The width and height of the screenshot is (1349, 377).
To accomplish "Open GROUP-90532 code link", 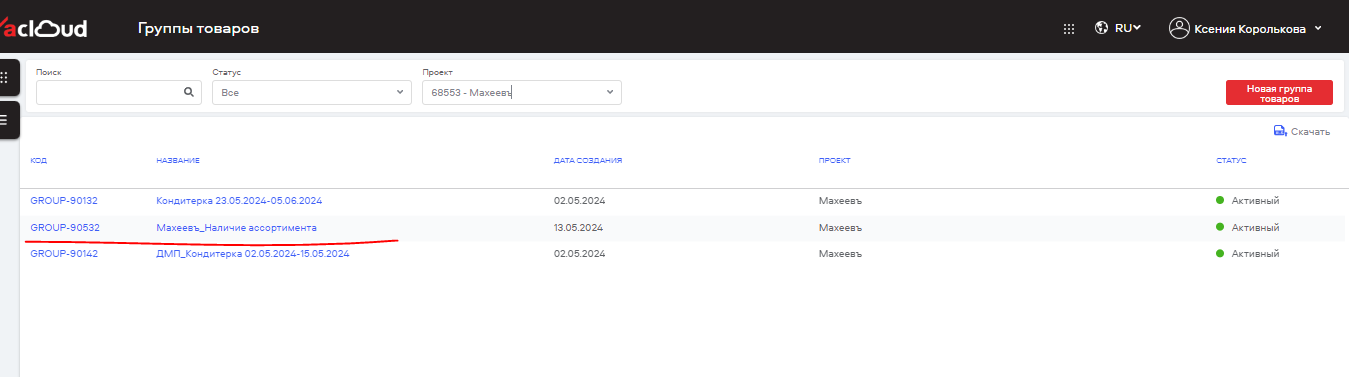I will (65, 228).
